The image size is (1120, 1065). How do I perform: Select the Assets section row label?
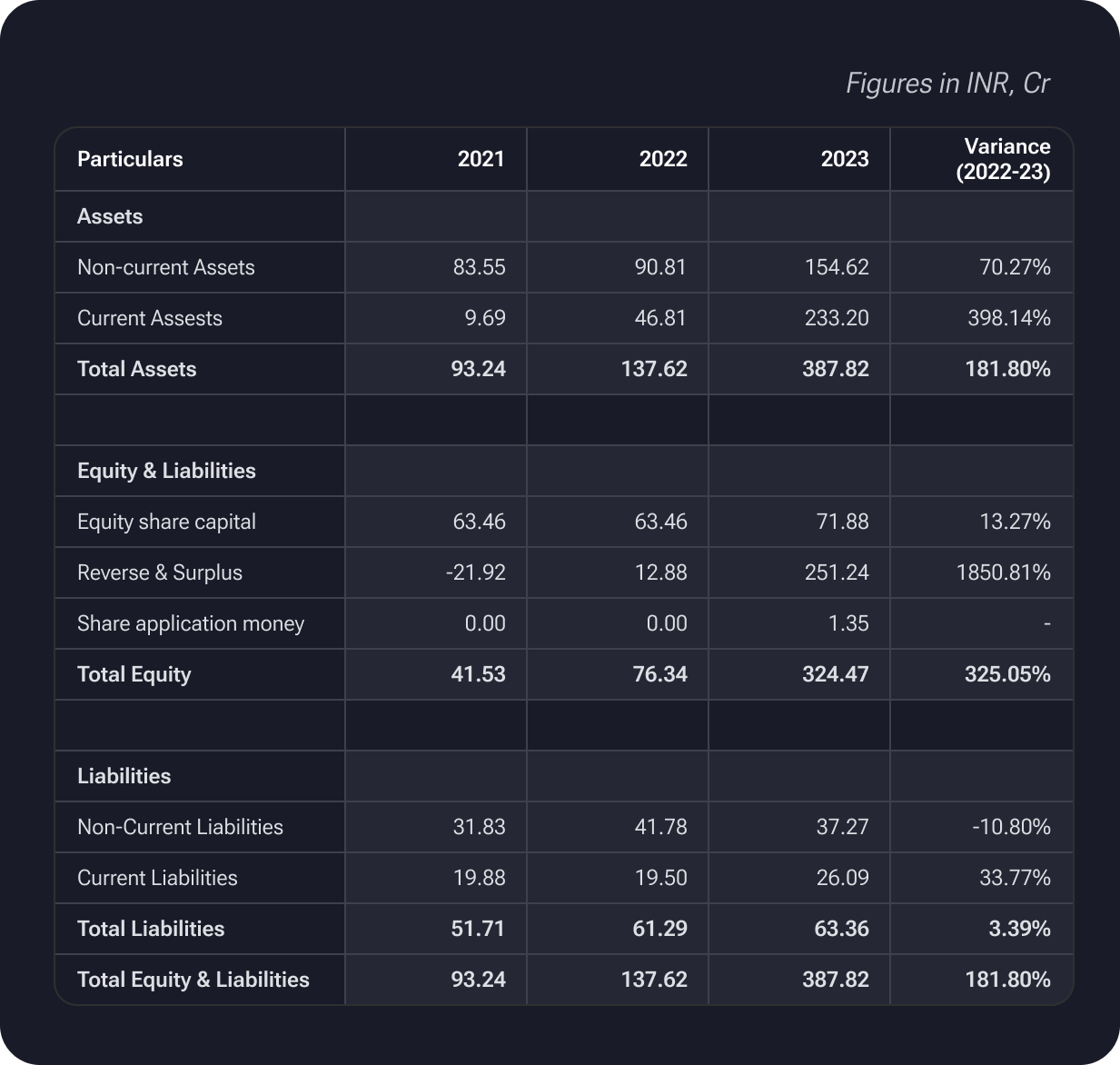pyautogui.click(x=110, y=216)
